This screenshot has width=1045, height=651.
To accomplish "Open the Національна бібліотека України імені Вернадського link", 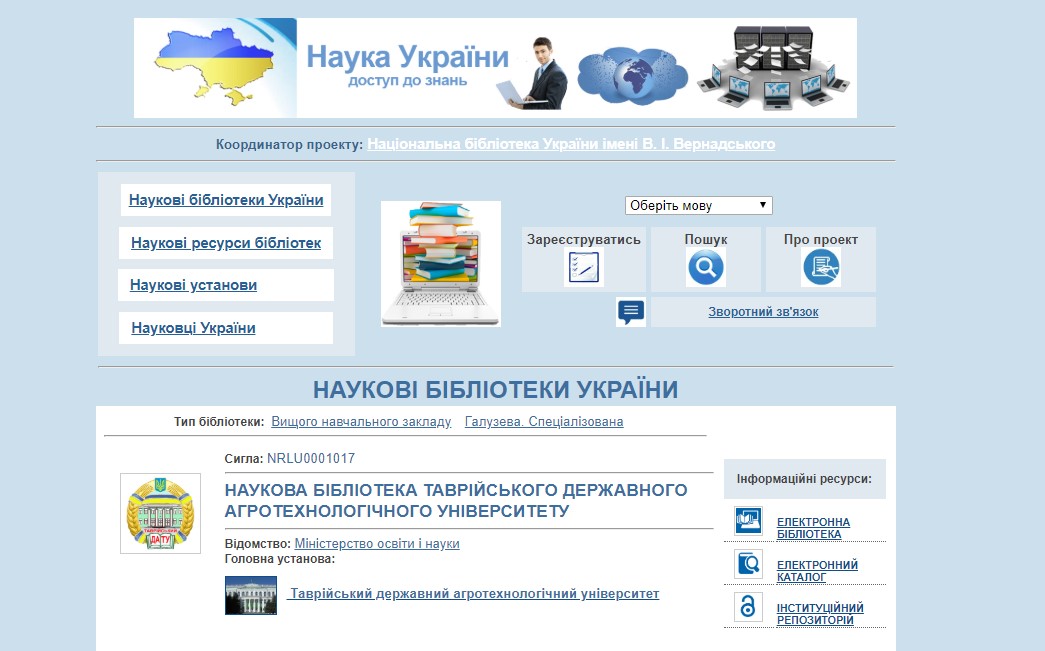I will 571,144.
